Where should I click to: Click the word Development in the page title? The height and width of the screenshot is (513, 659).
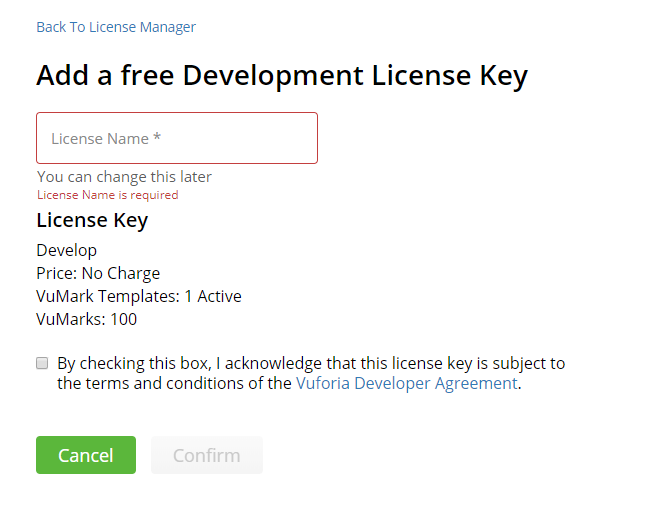(x=273, y=76)
